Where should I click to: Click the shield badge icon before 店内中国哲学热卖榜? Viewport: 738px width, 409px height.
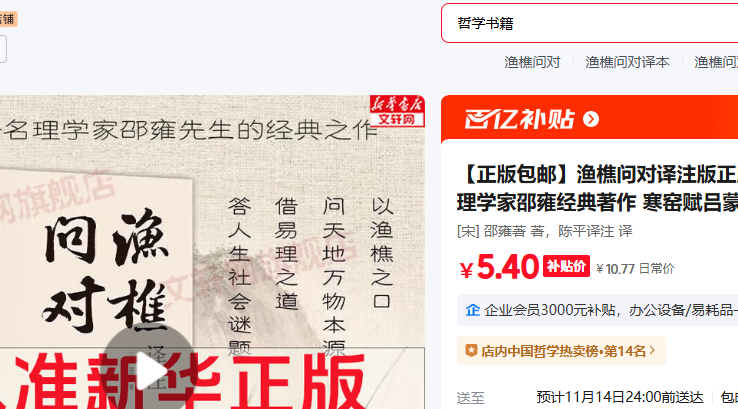tap(471, 351)
